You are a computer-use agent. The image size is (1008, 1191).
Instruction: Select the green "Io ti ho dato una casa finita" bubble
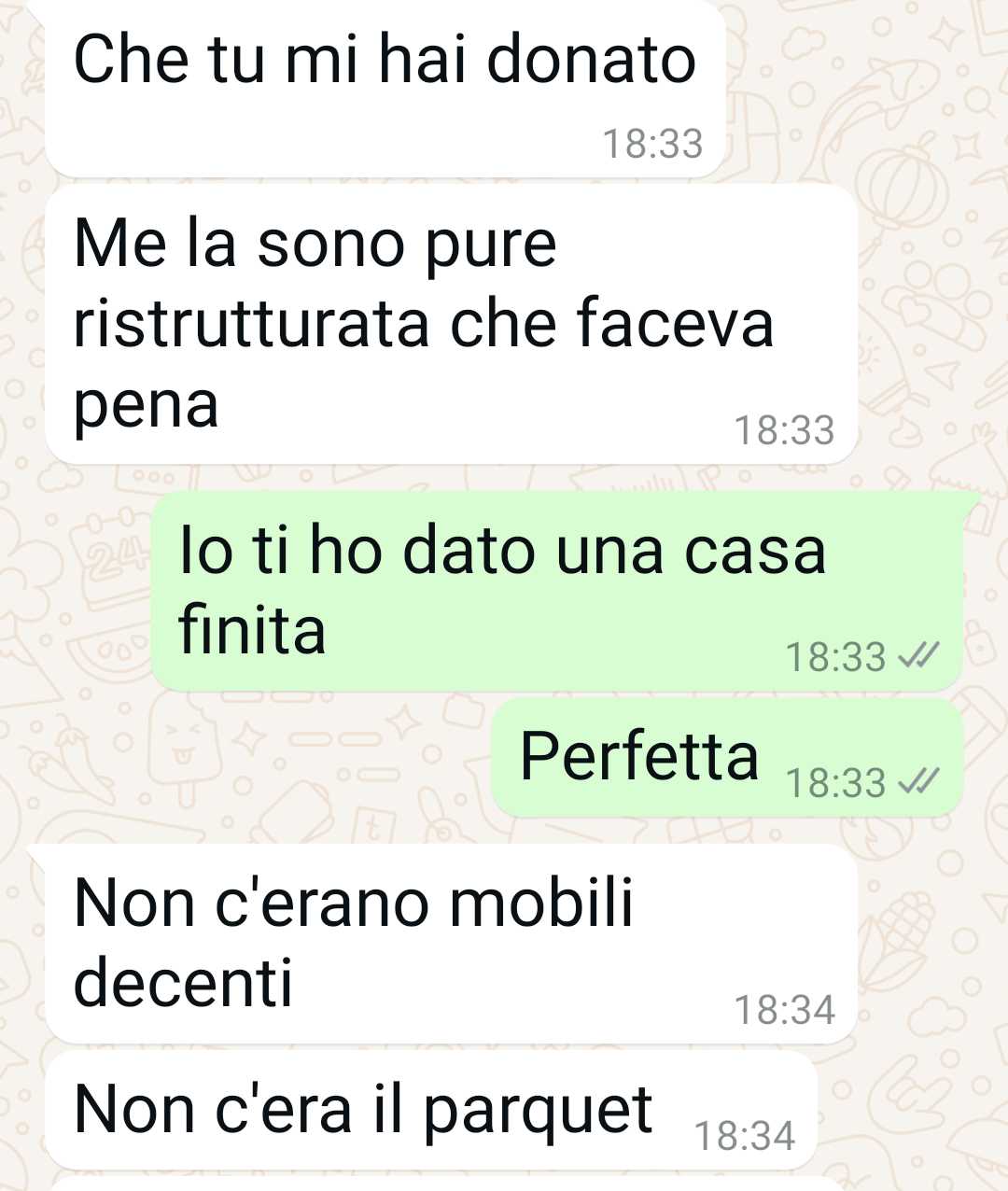[557, 592]
